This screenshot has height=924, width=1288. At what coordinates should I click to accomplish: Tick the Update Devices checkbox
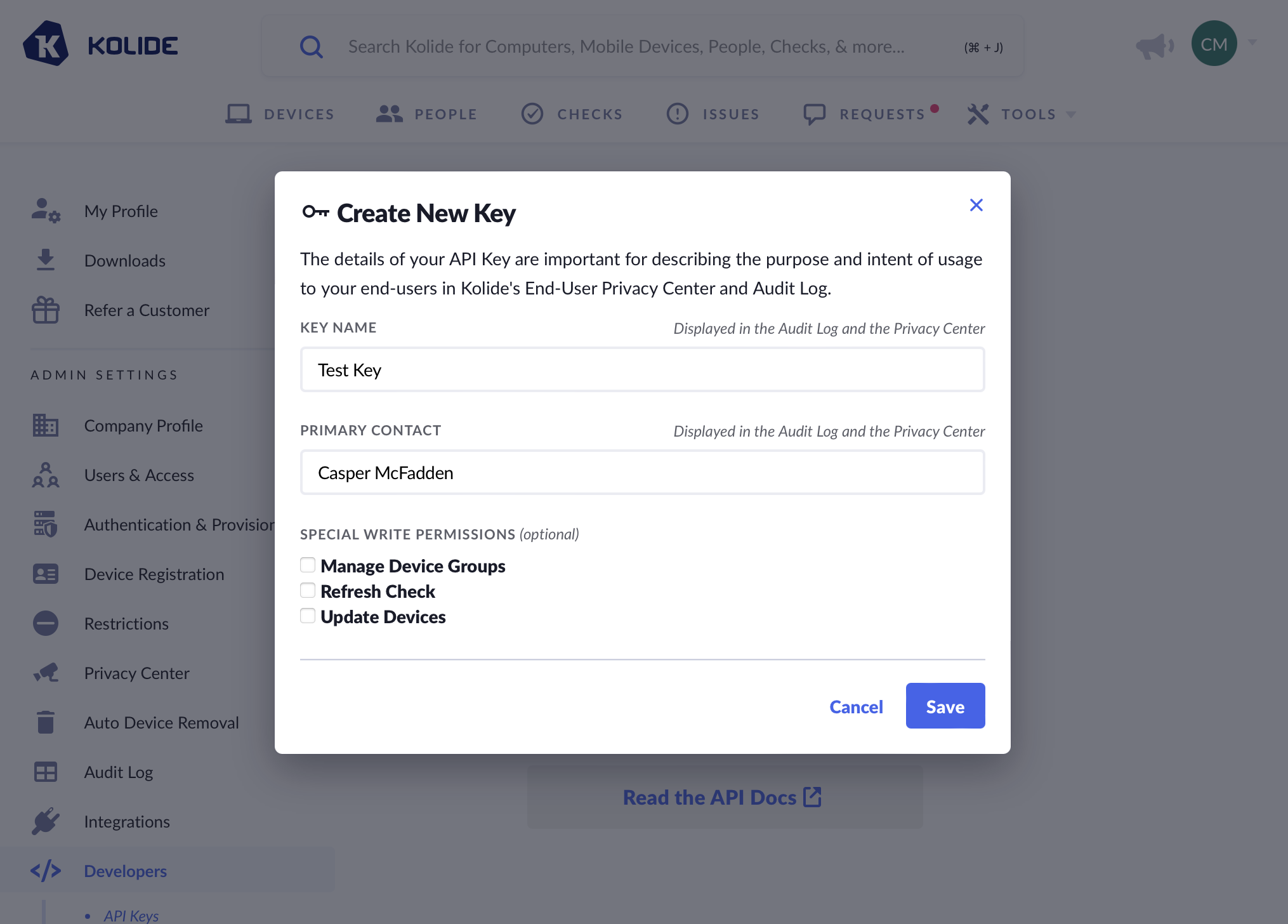point(308,616)
